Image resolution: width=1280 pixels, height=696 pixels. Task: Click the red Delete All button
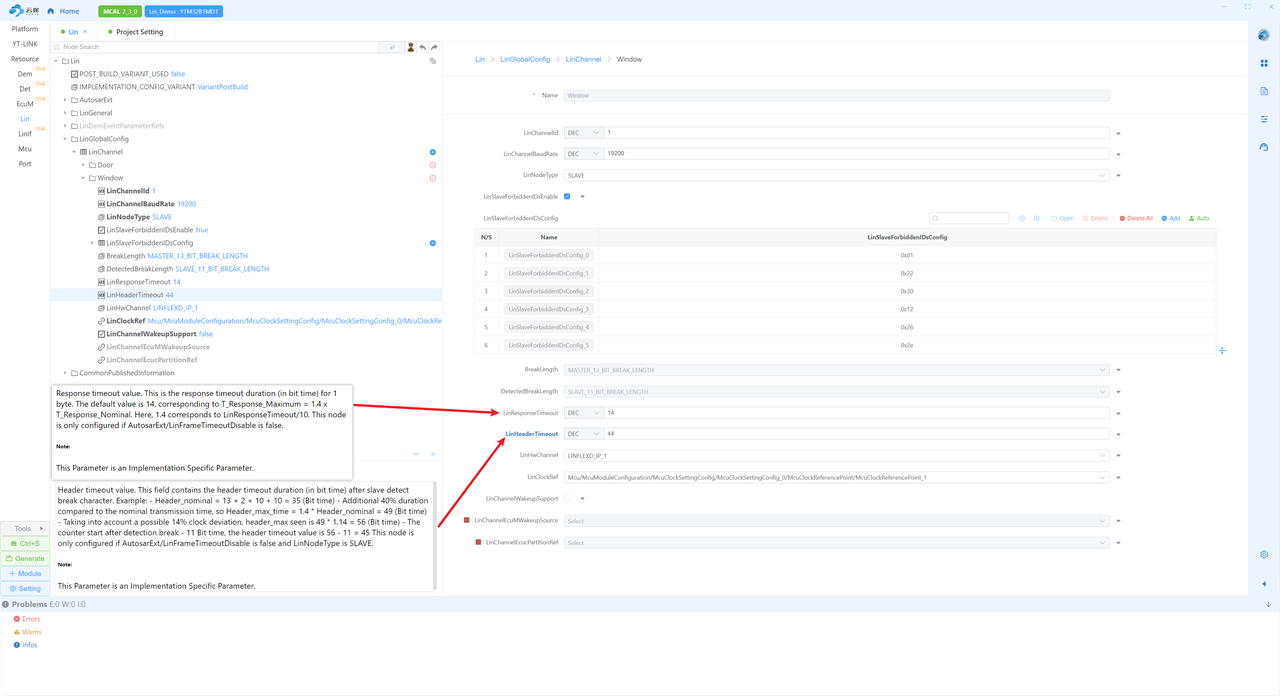click(1136, 218)
